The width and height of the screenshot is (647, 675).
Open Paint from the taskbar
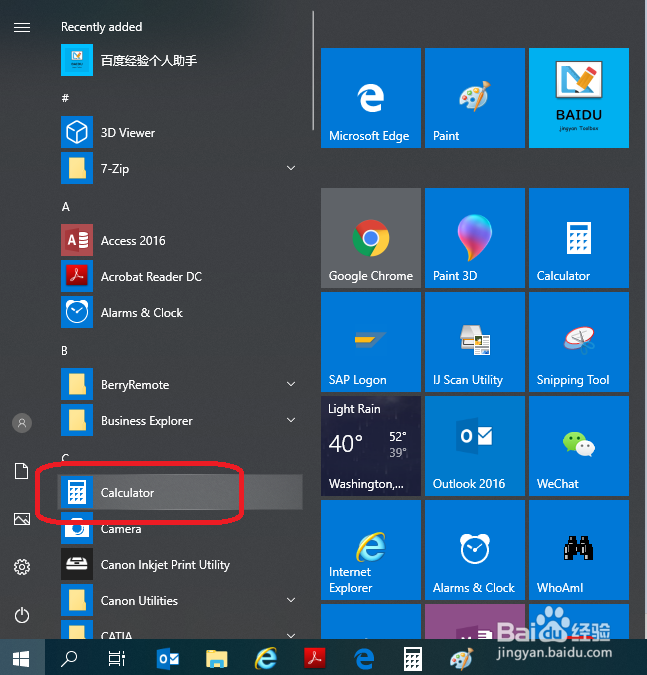point(461,659)
